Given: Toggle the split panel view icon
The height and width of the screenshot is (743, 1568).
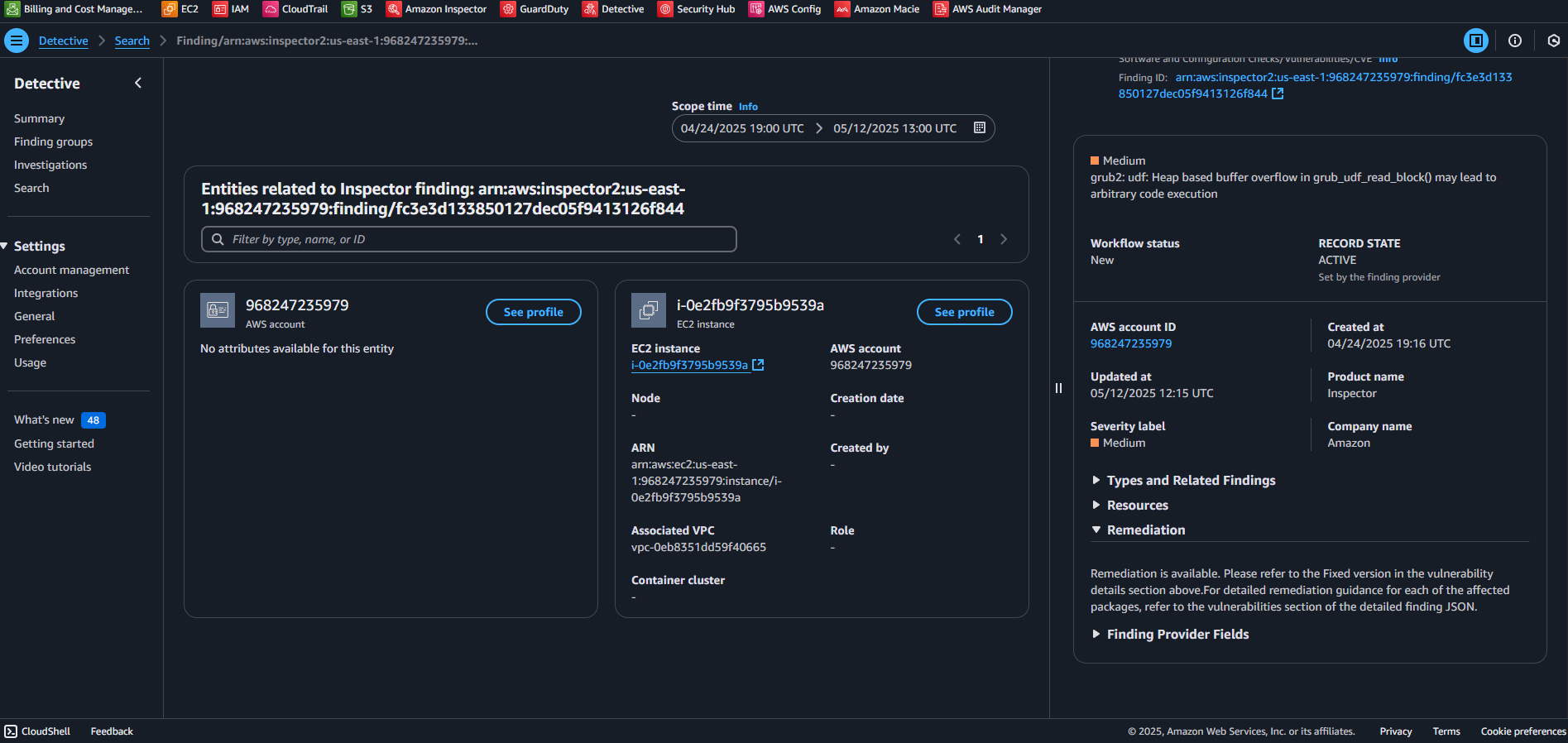Looking at the screenshot, I should coord(1475,41).
